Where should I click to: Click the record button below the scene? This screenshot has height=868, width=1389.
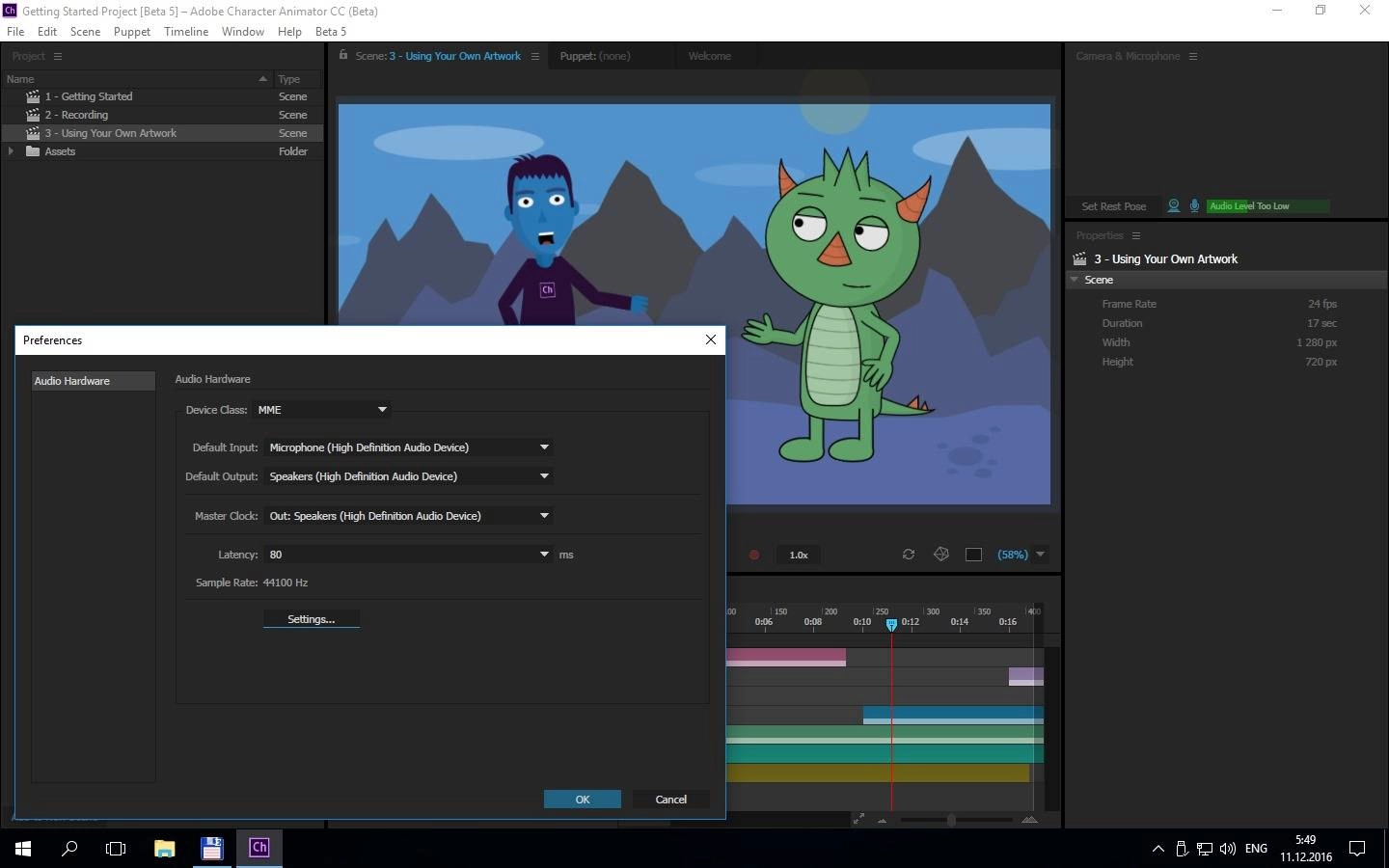[x=754, y=555]
